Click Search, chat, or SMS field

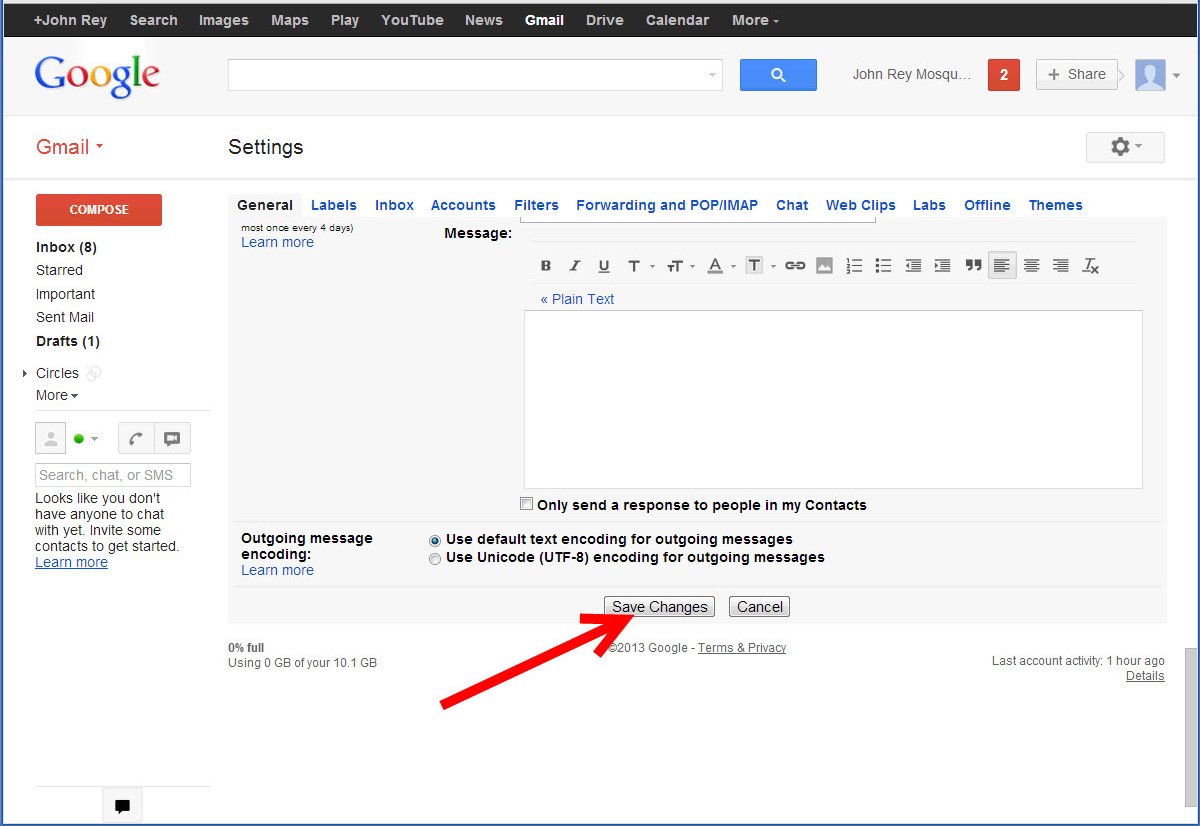[113, 475]
